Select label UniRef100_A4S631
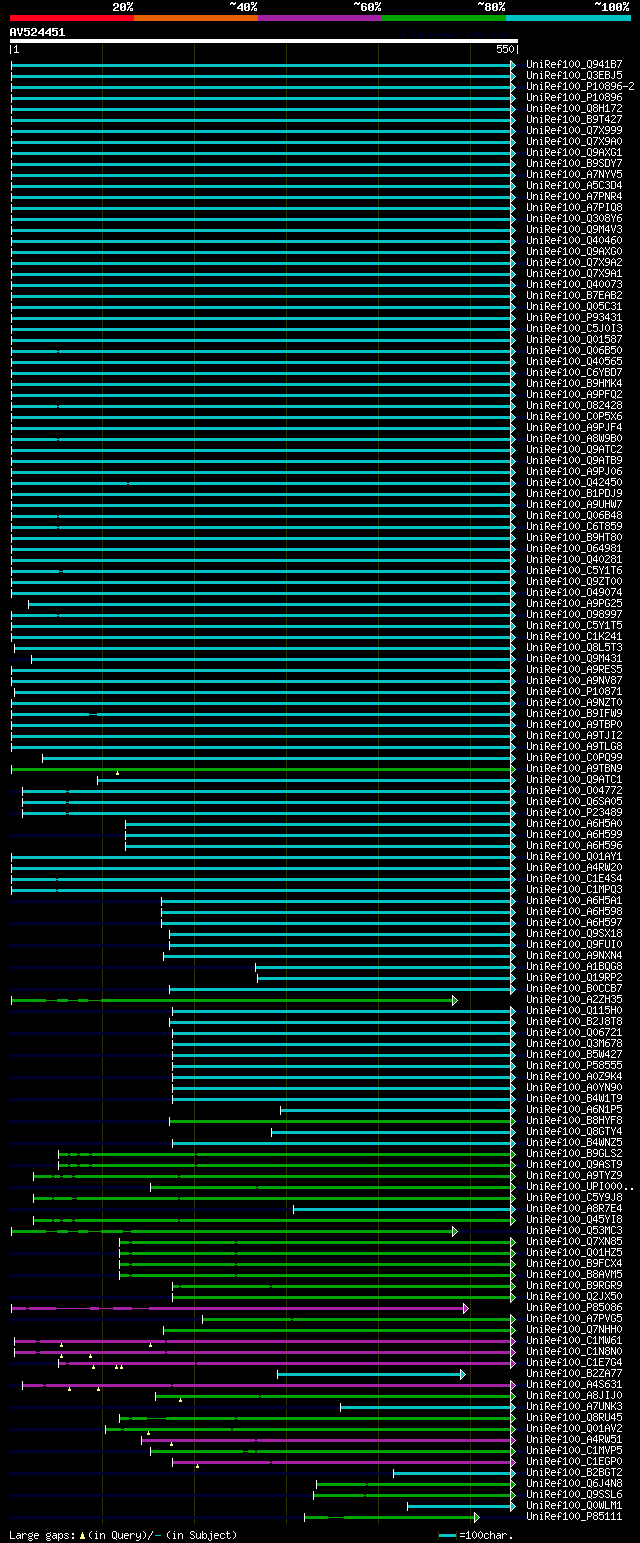640x1543 pixels. [574, 1384]
